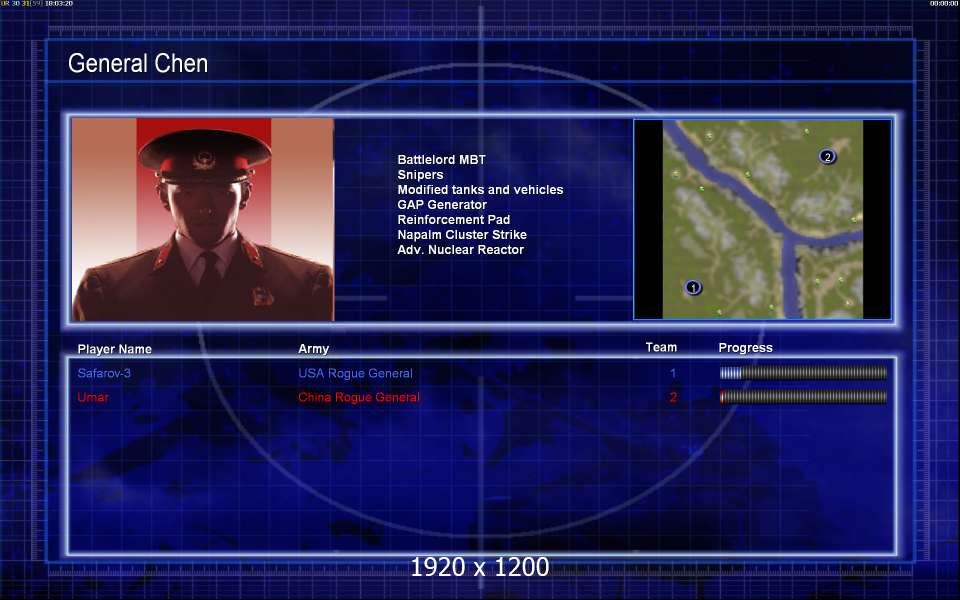Click 'USA Rogue General' army entry
Image resolution: width=960 pixels, height=600 pixels.
[355, 373]
